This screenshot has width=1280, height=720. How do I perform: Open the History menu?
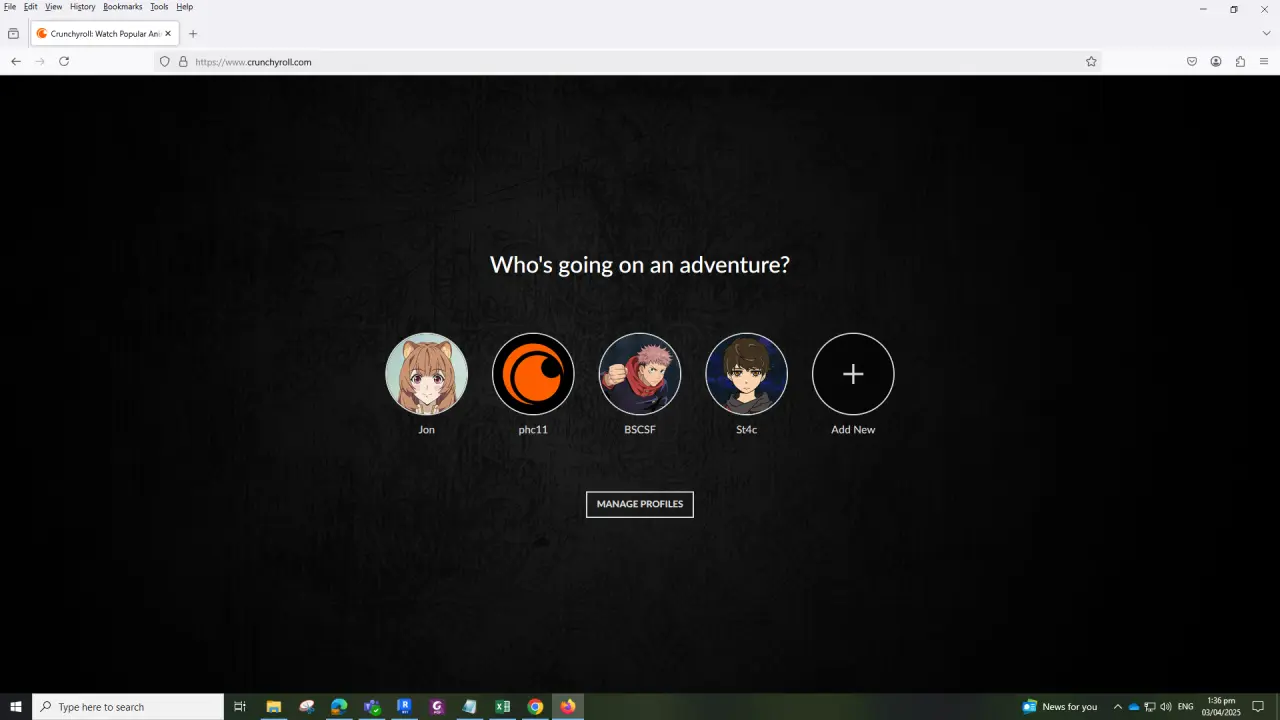83,7
